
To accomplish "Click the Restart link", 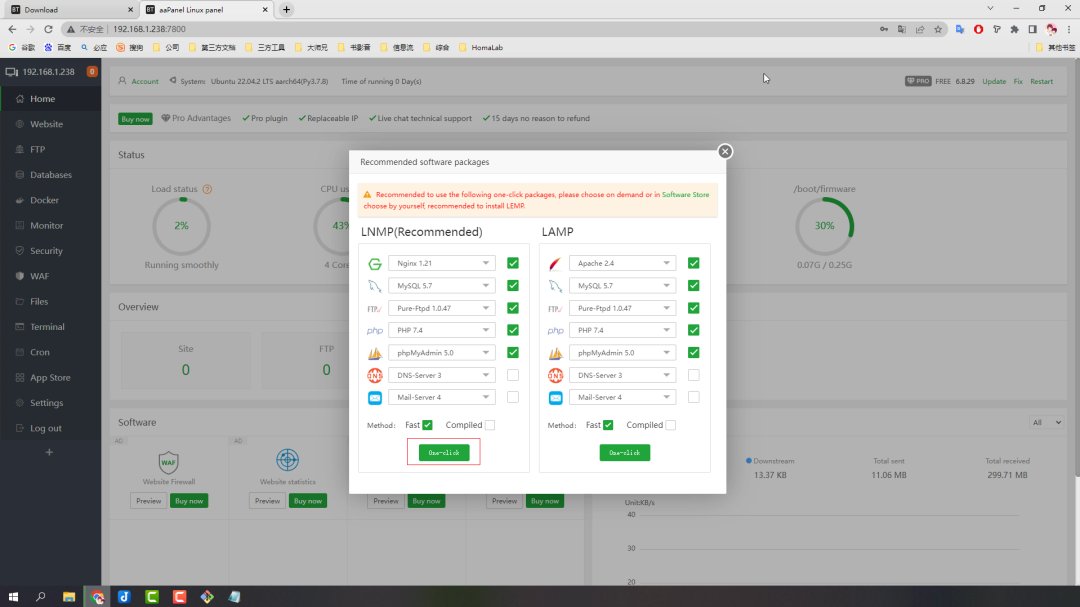I will pos(1041,81).
